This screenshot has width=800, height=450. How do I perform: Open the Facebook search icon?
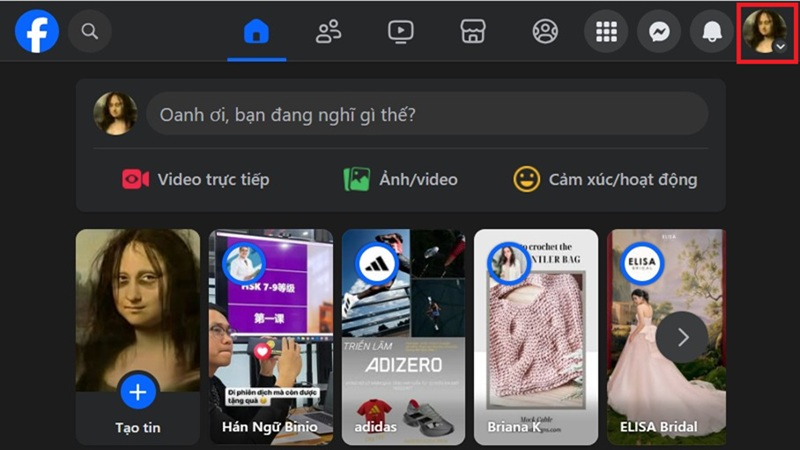click(x=90, y=31)
